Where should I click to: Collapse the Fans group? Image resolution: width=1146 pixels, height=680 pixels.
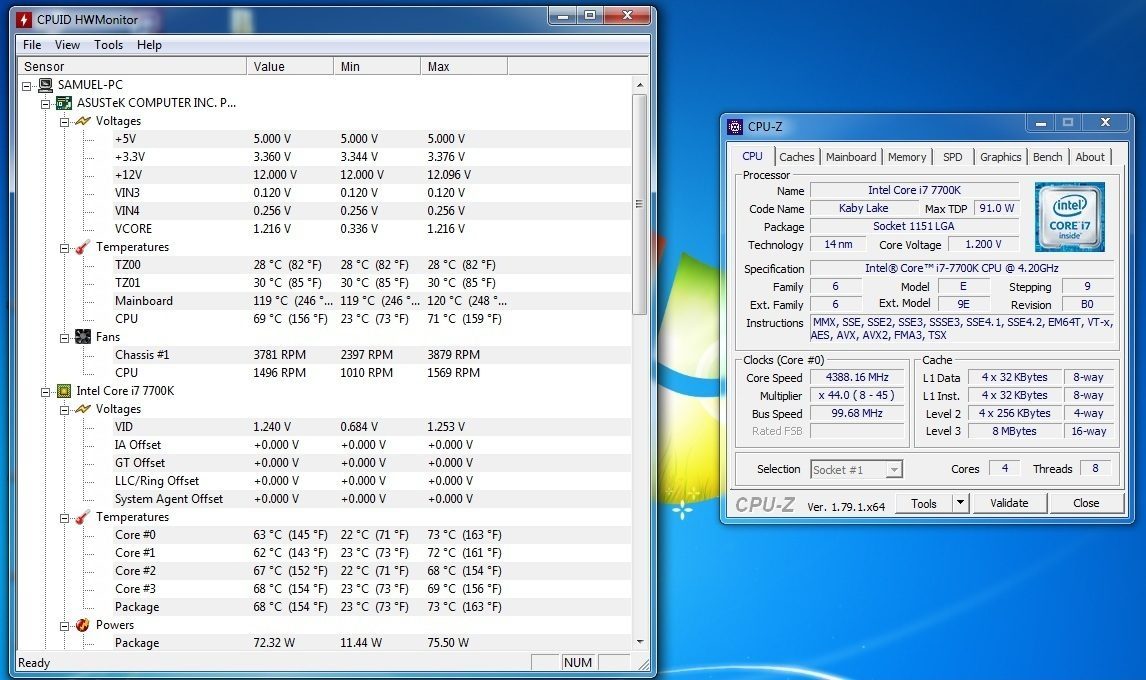[x=64, y=338]
